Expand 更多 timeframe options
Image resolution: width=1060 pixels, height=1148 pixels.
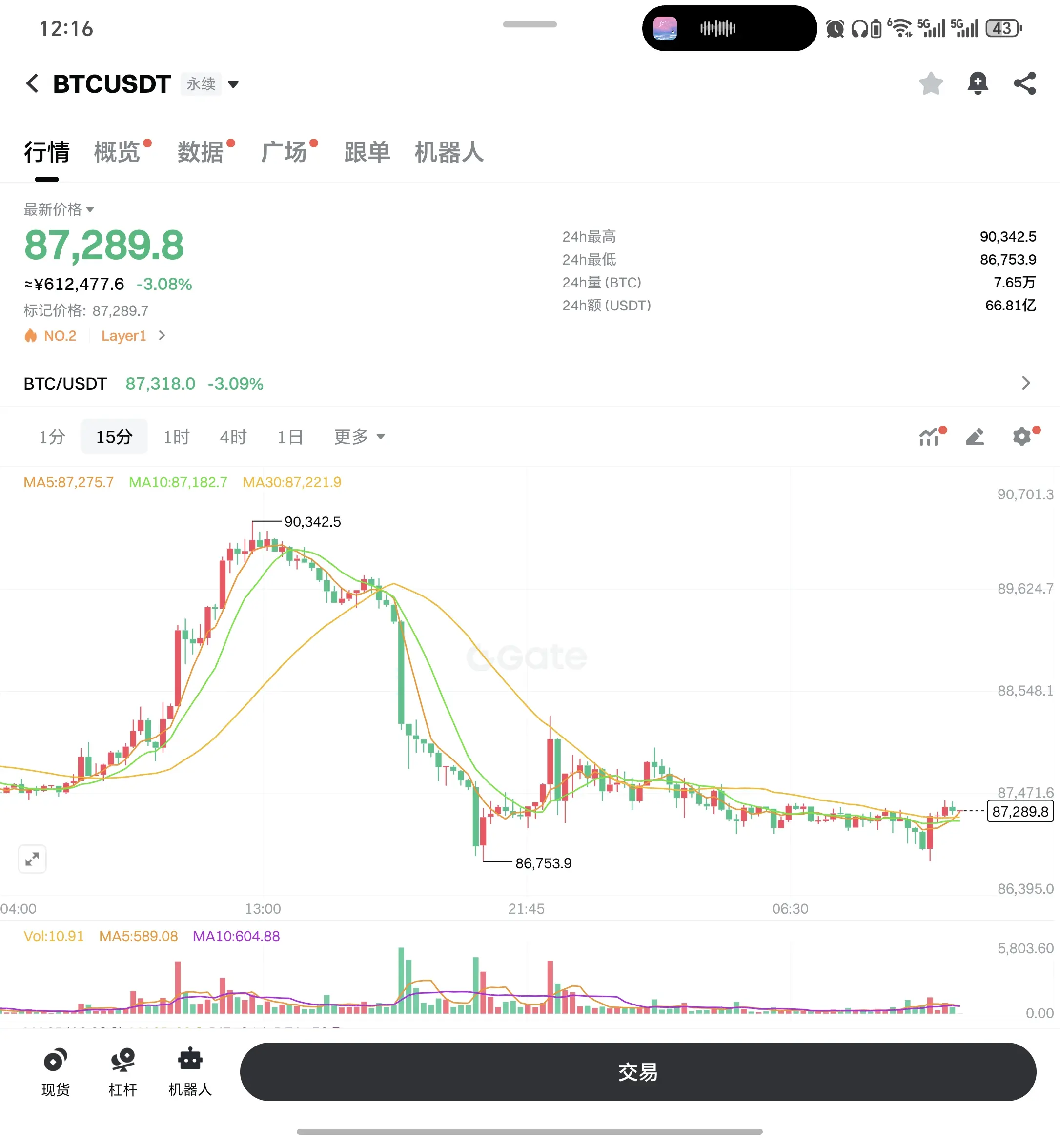(360, 436)
